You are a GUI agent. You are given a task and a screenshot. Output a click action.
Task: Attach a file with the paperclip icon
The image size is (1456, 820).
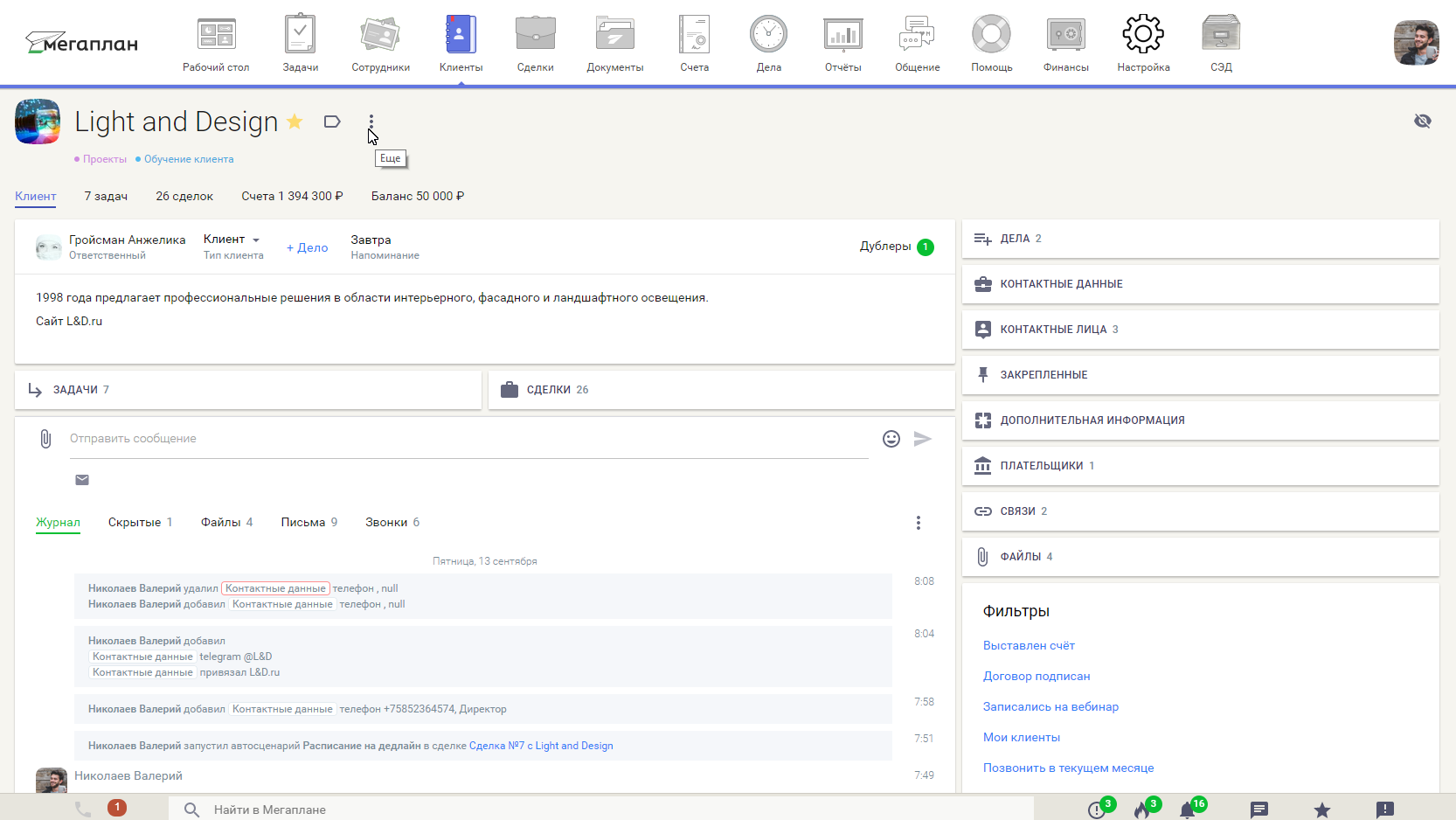(x=45, y=439)
